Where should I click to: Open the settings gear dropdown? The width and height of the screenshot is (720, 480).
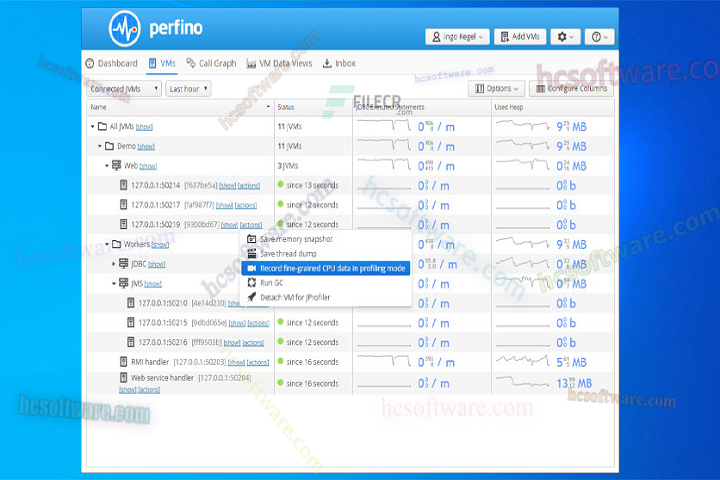coord(566,37)
